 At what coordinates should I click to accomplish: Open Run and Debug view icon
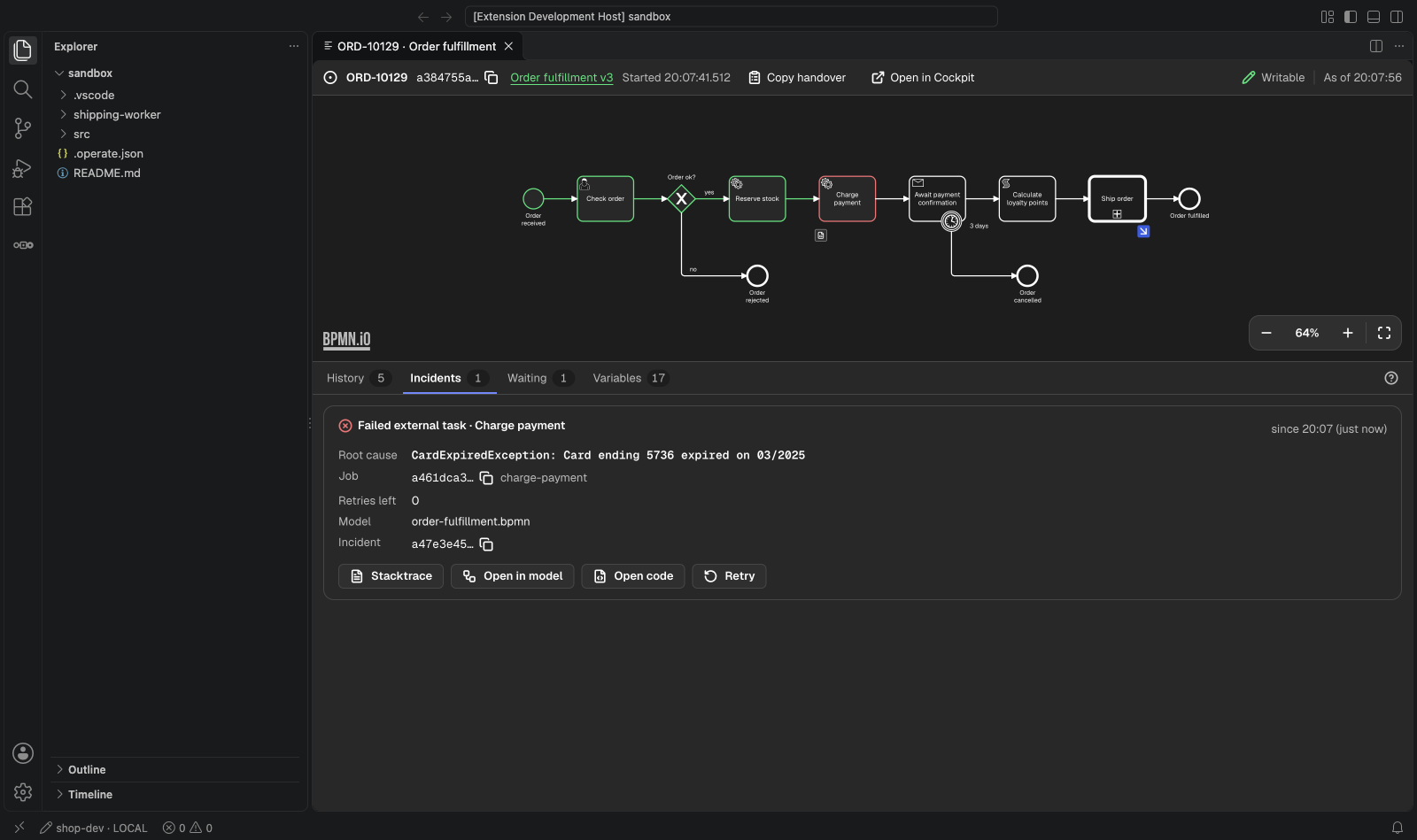[23, 168]
